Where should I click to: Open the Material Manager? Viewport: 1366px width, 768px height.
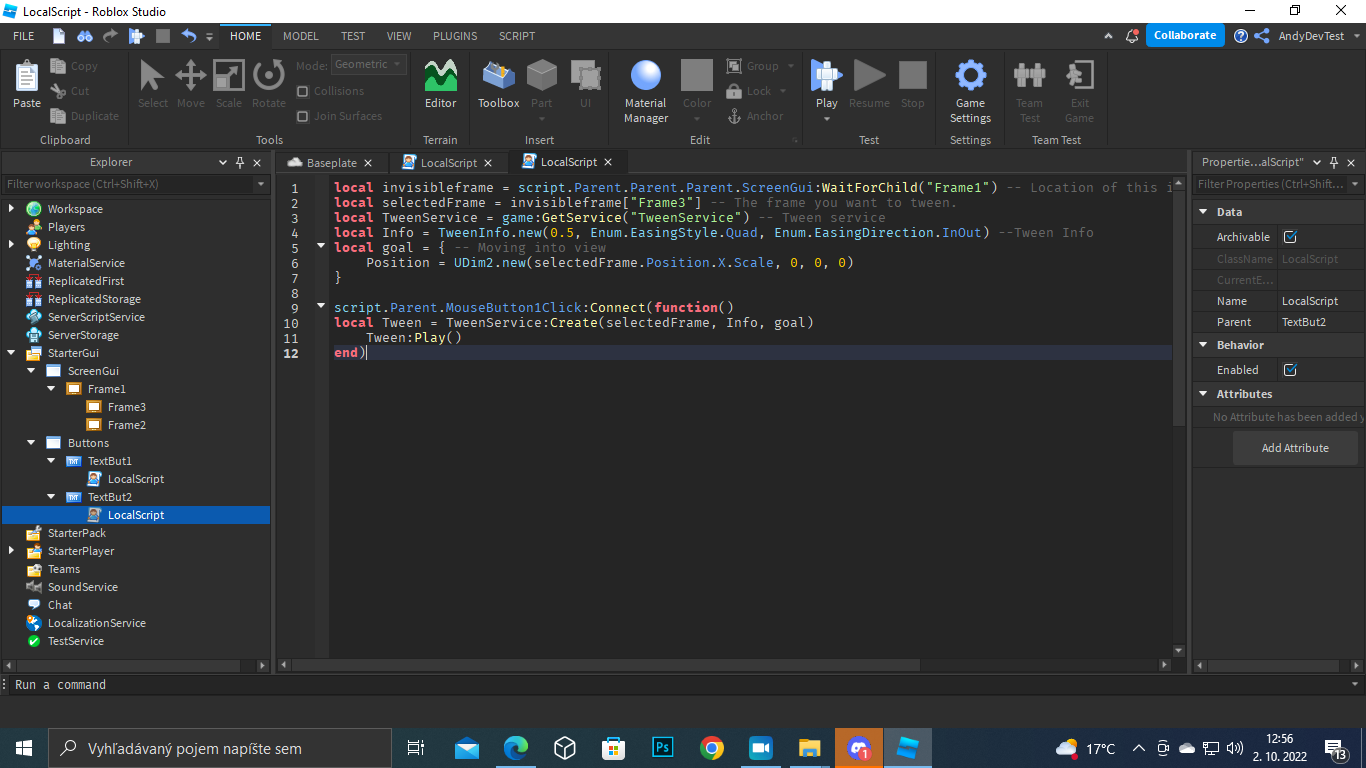[646, 92]
